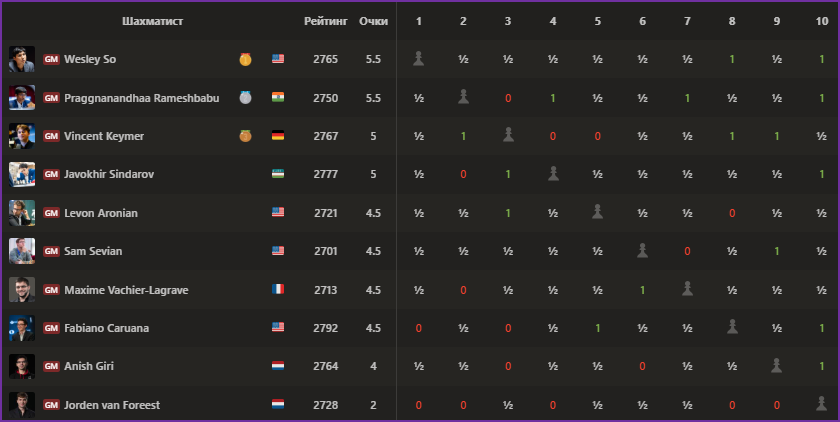840x422 pixels.
Task: Click the German flag next to Vincent Keymer
Action: click(278, 135)
